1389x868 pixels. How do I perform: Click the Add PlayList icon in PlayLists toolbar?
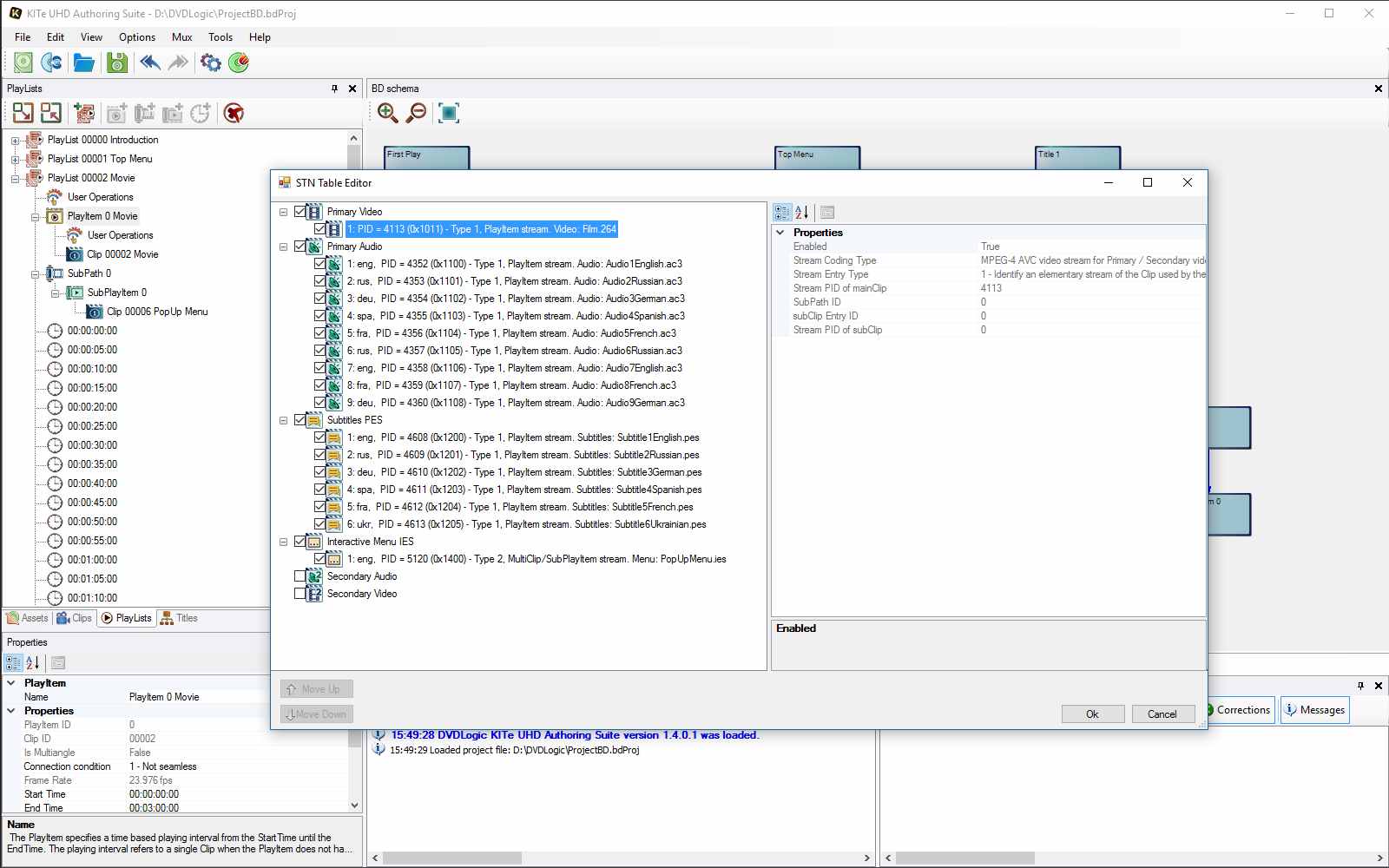click(x=84, y=113)
